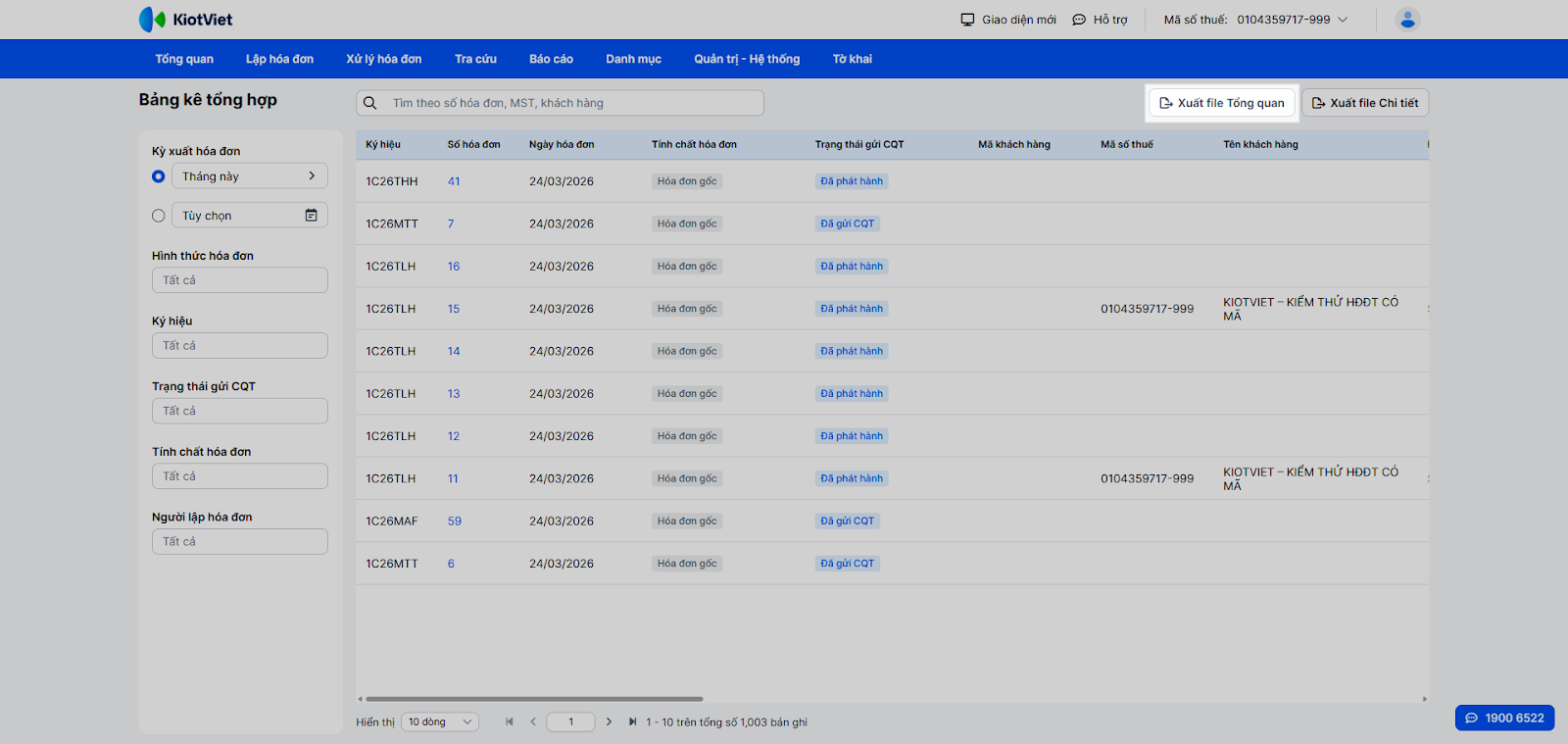The width and height of the screenshot is (1568, 744).
Task: Switch to Giao diện mới
Action: 1008,20
